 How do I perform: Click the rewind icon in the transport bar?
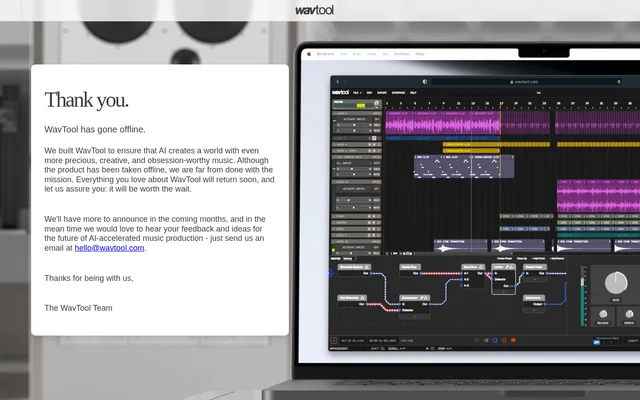point(486,340)
